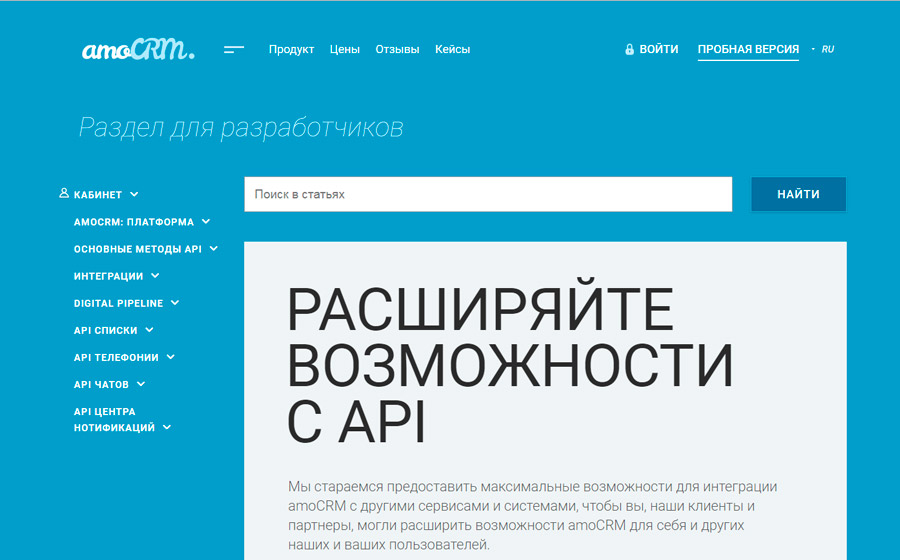Click the user icon beside КАБИНЕТ
900x560 pixels.
point(64,193)
